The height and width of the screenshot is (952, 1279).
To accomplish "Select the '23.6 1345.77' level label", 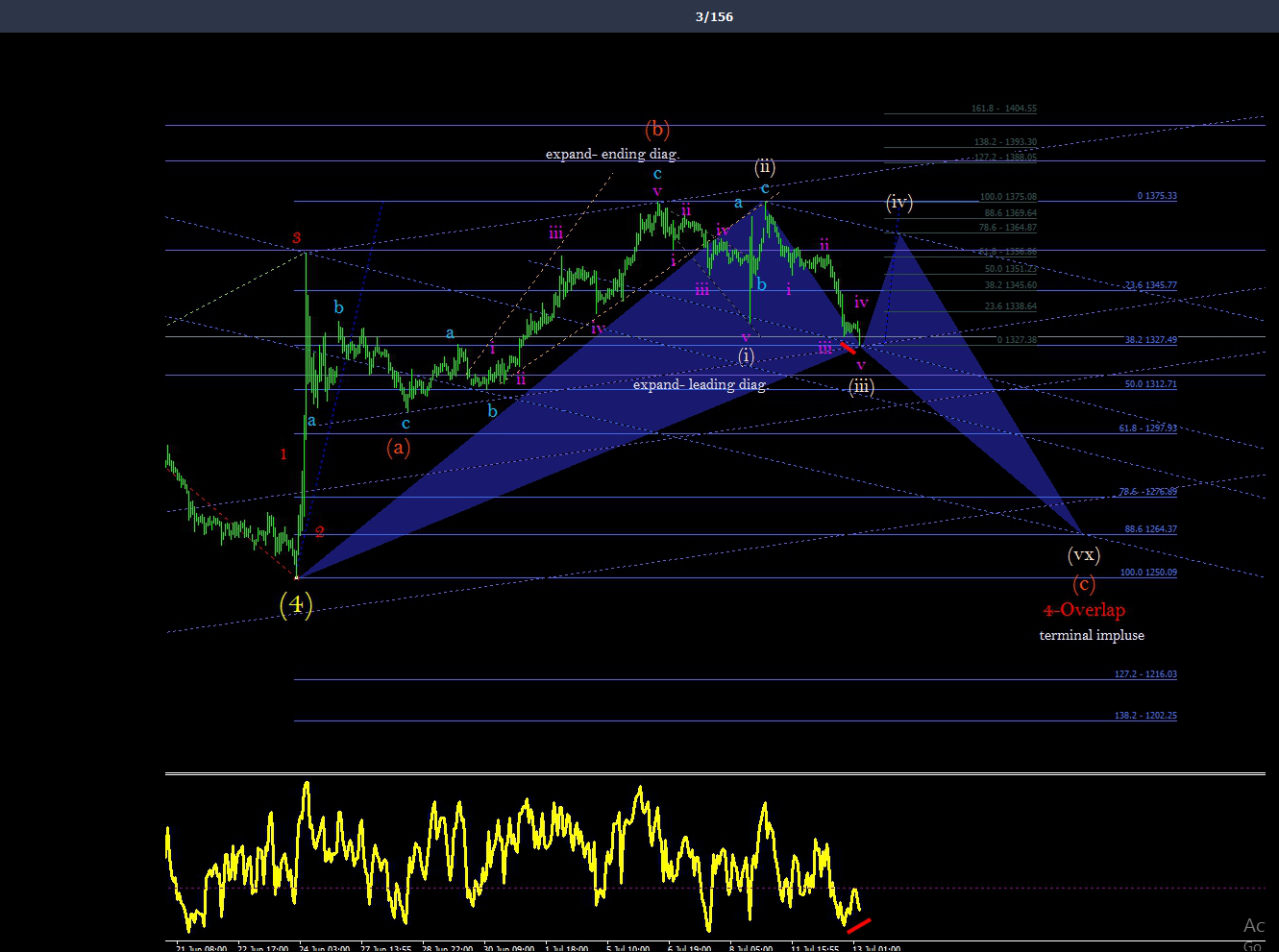I will click(x=1151, y=285).
